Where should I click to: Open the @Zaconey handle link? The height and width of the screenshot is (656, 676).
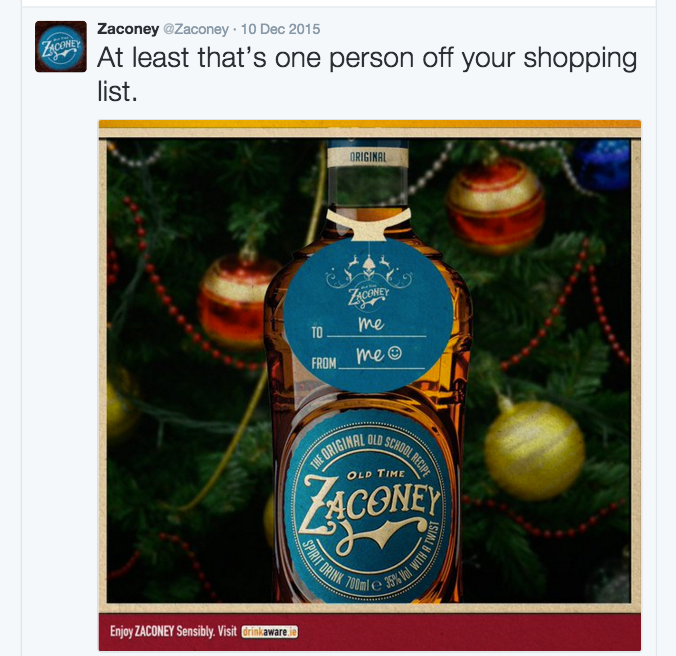196,29
